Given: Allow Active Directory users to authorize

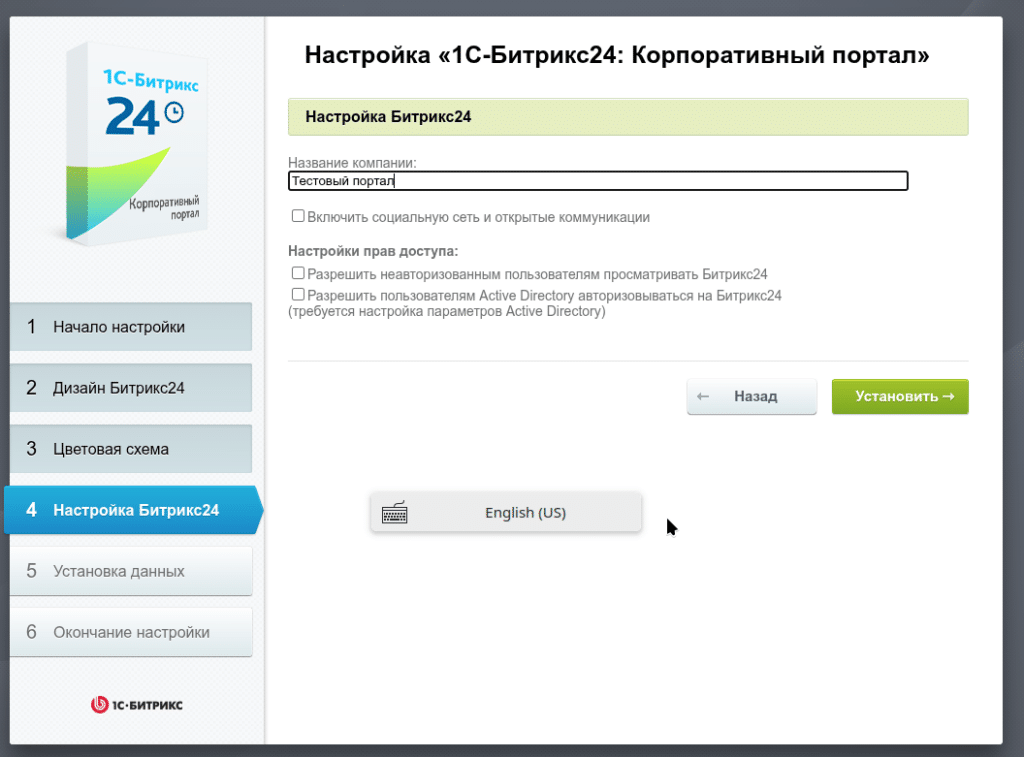Looking at the screenshot, I should point(298,294).
